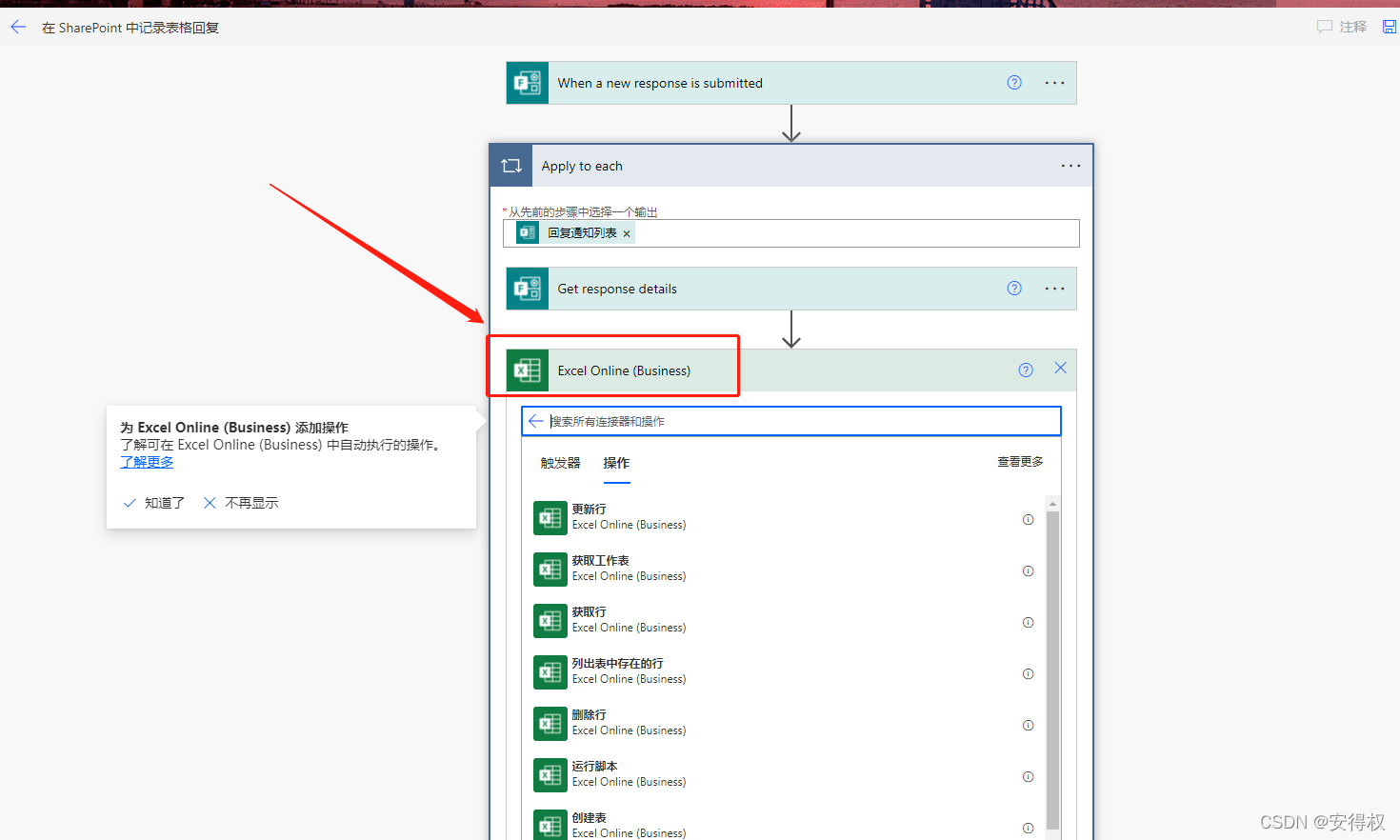Click the Excel icon next to 删除行
This screenshot has height=840, width=1400.
click(x=550, y=724)
